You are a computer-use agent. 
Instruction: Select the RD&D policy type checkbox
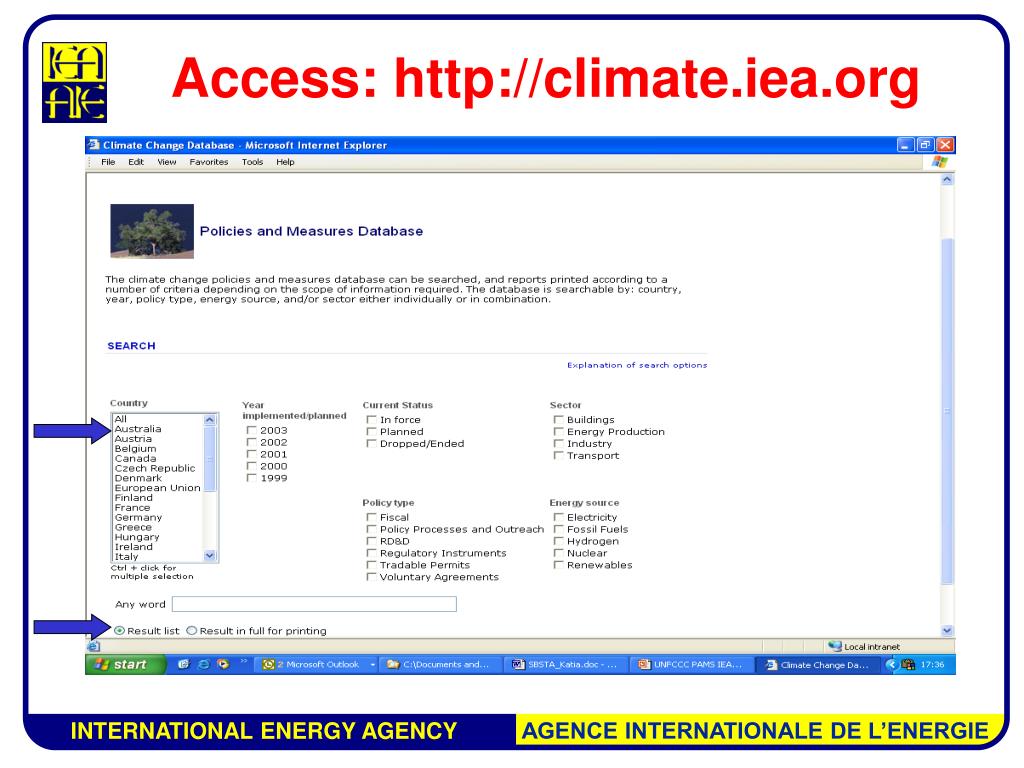pos(372,541)
